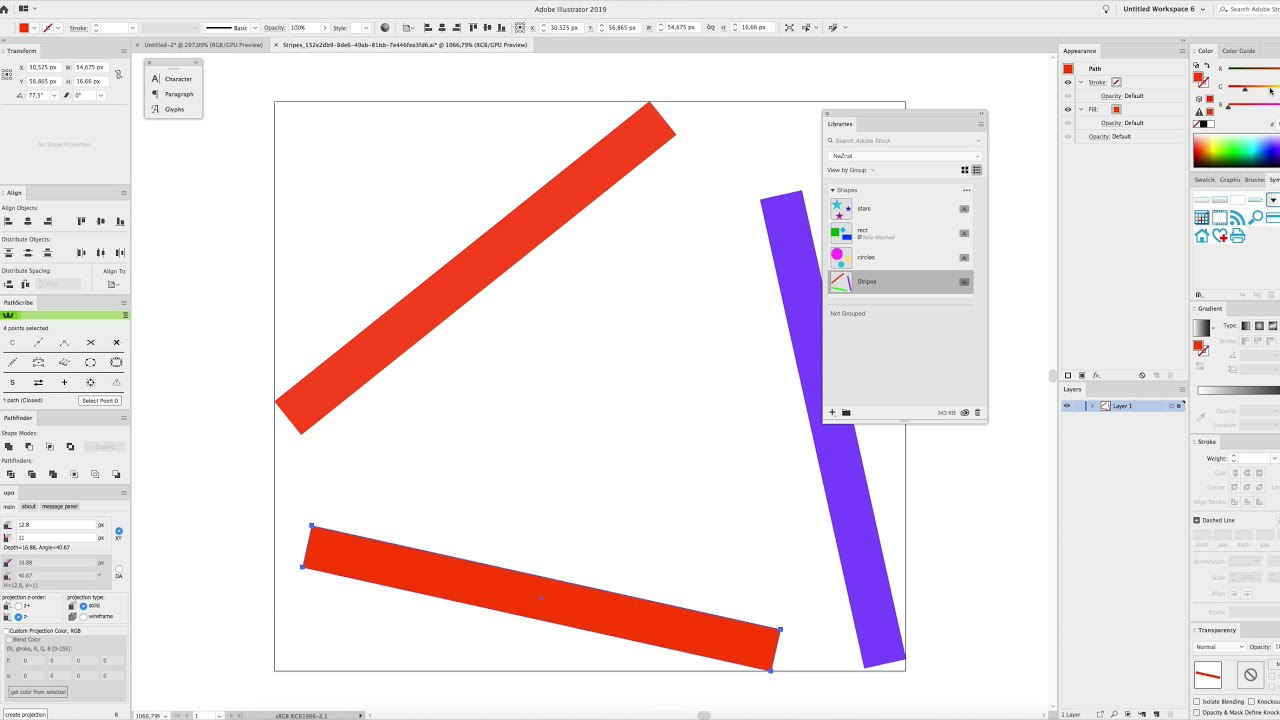Screen dimensions: 1280x720
Task: Open the Paragraph panel
Action: pos(172,94)
